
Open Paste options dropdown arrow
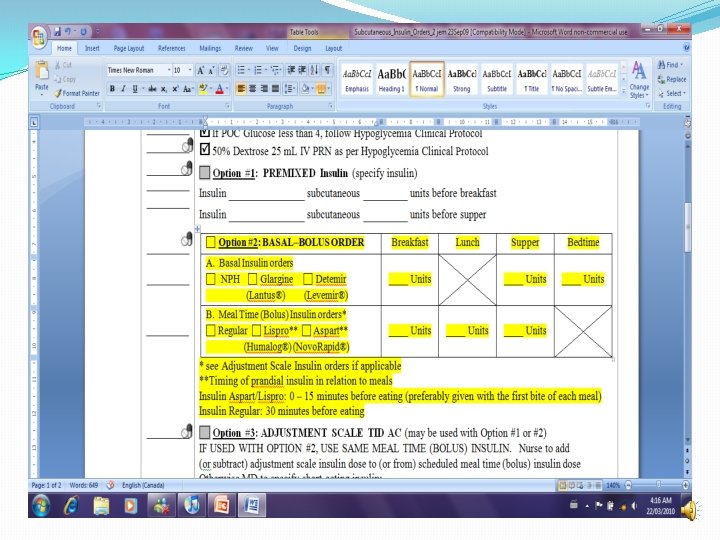[42, 94]
